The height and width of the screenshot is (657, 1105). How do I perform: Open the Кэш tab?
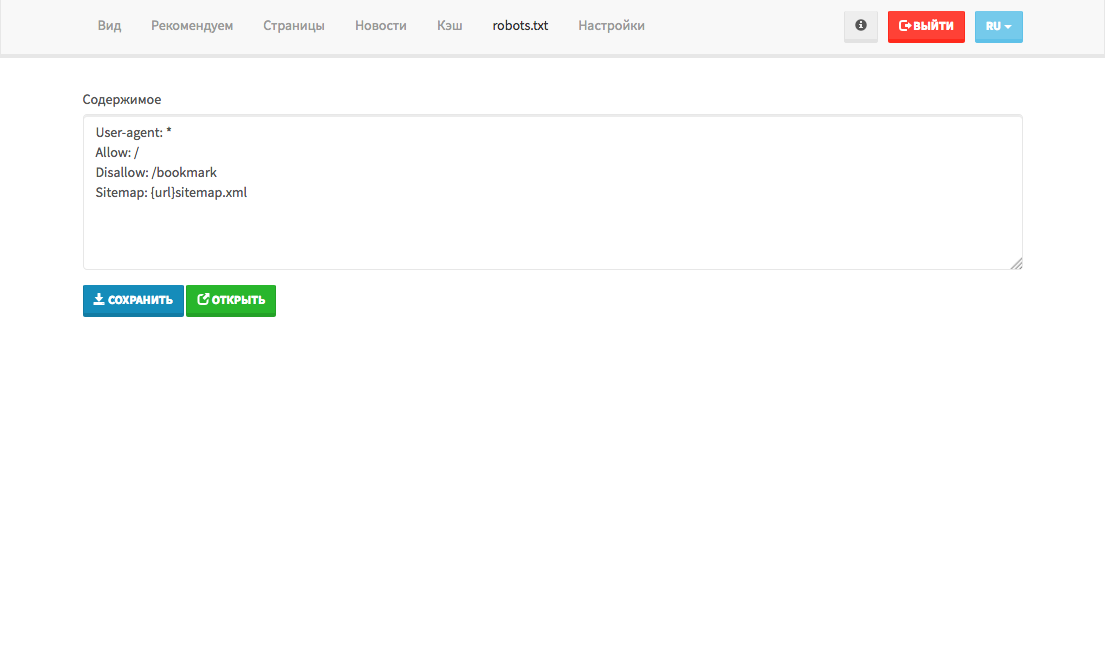pos(450,26)
